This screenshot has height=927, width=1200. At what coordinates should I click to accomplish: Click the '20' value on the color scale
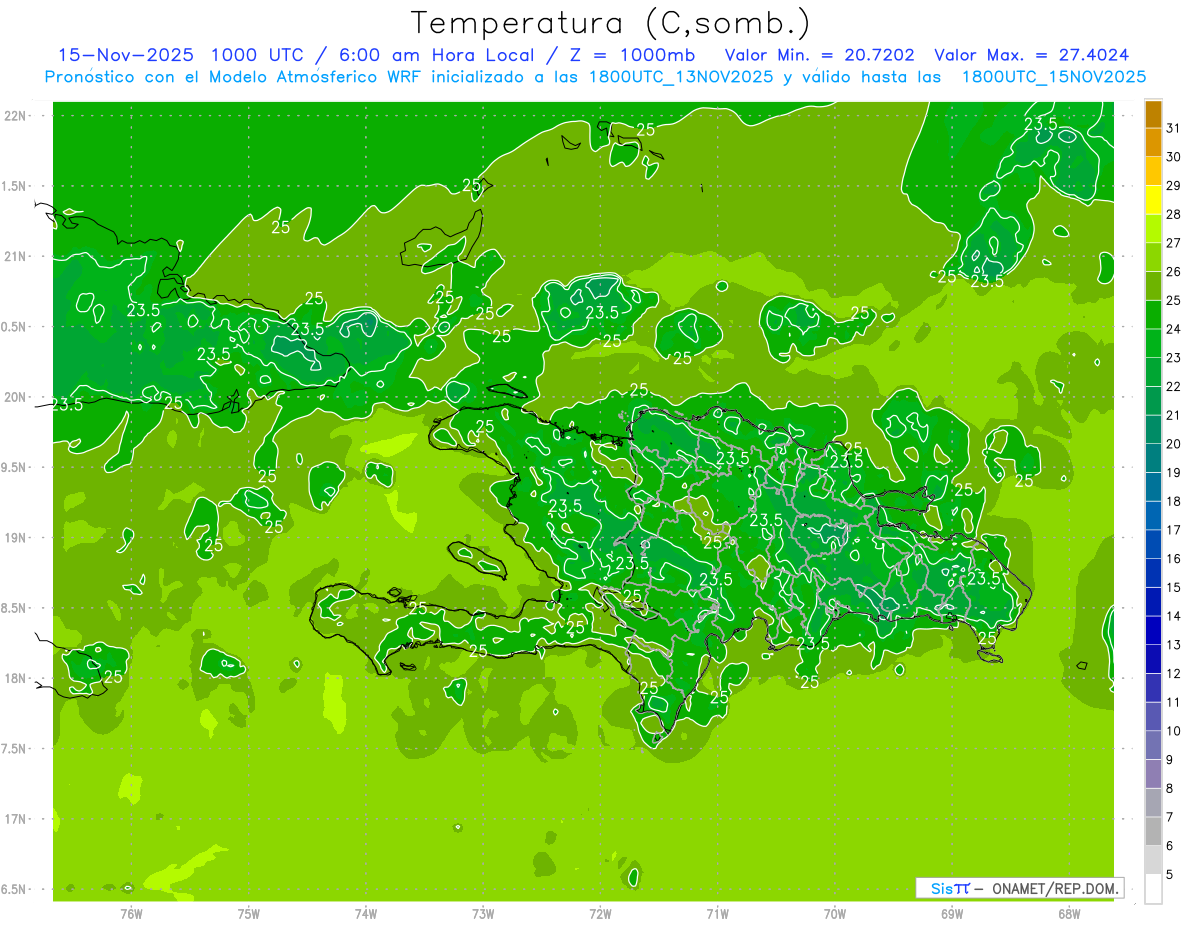coord(1173,443)
